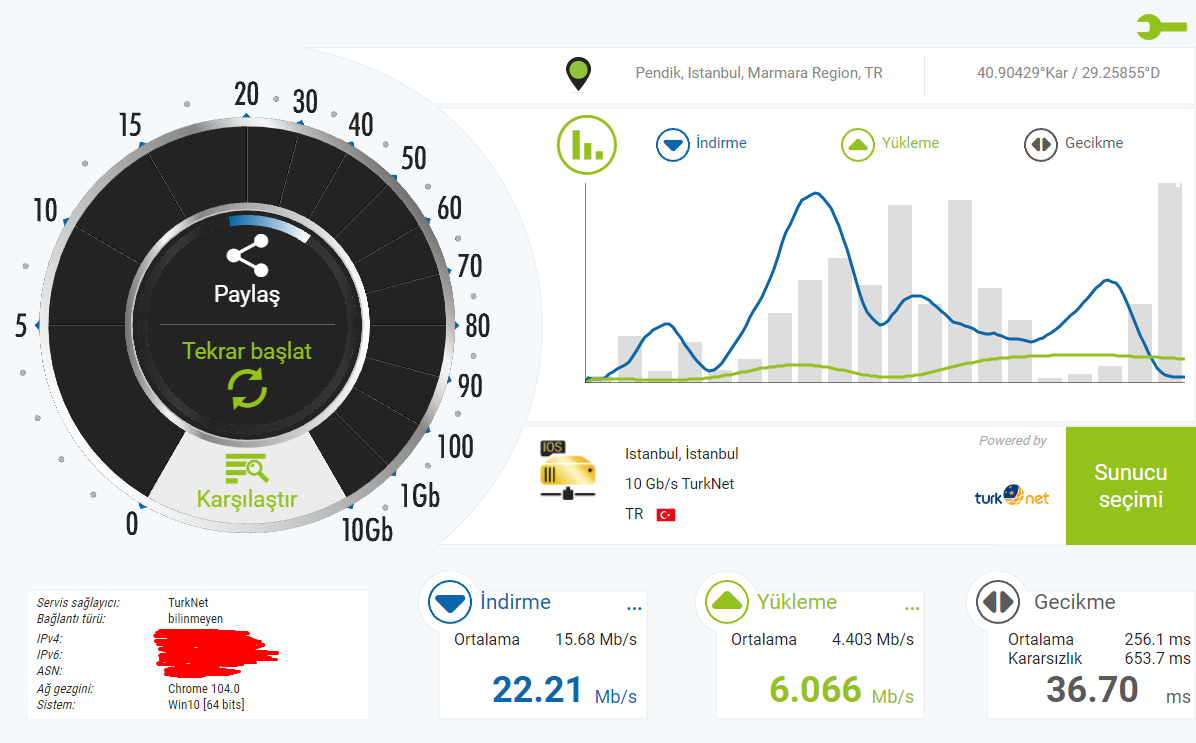Click the green restart arrows icon

click(x=247, y=388)
